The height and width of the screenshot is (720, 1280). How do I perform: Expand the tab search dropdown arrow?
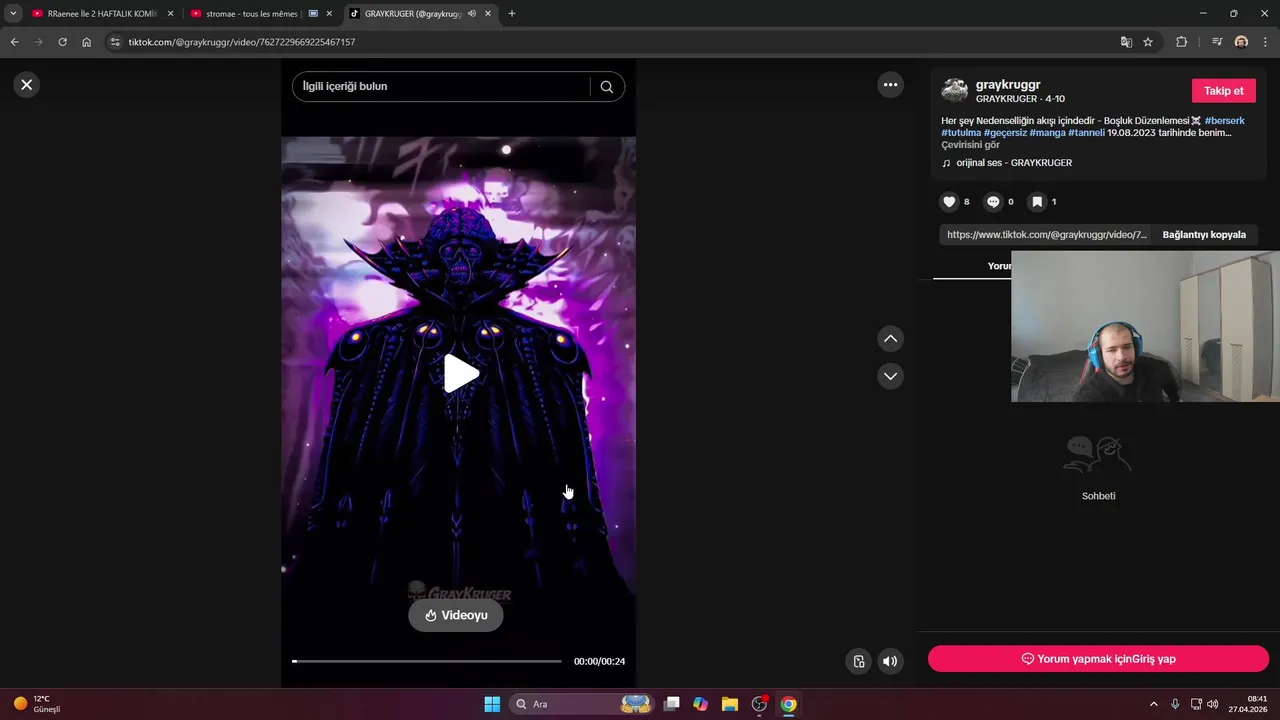[13, 14]
